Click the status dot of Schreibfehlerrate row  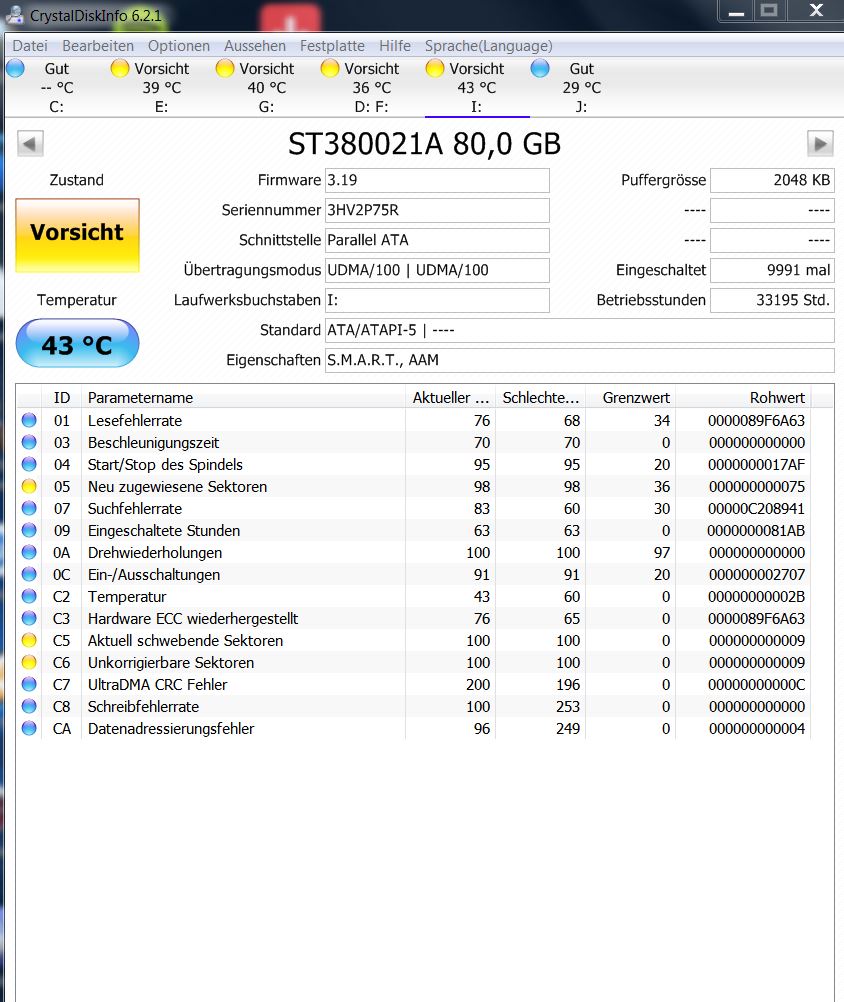click(29, 705)
